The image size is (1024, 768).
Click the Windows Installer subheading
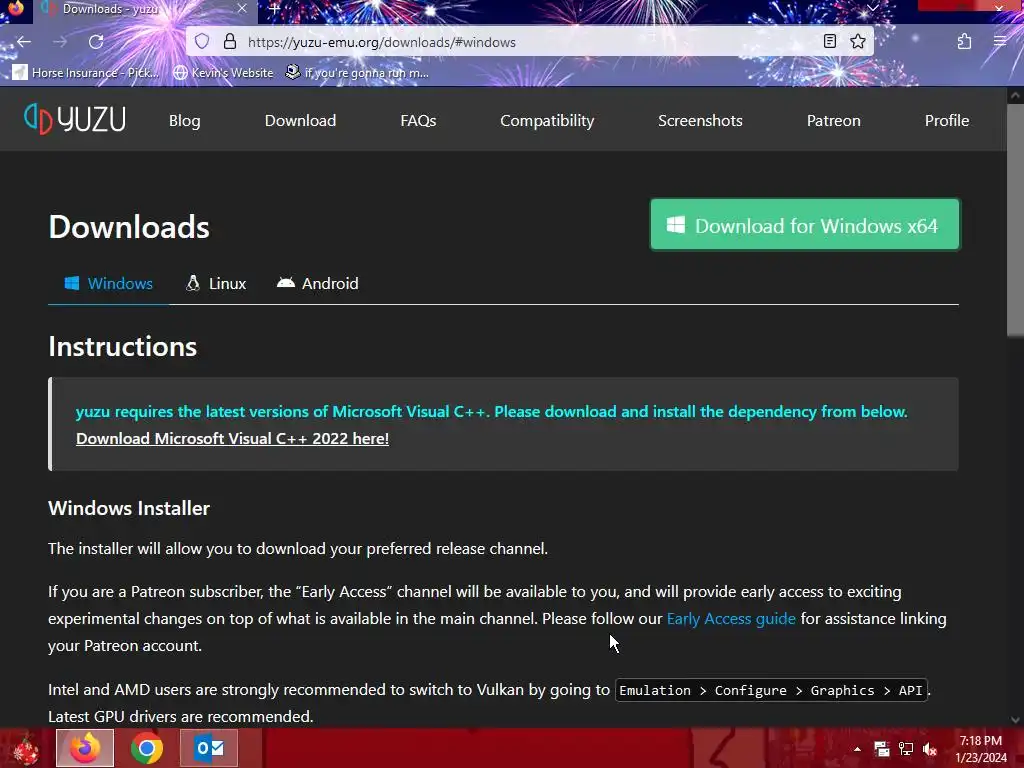(x=129, y=508)
